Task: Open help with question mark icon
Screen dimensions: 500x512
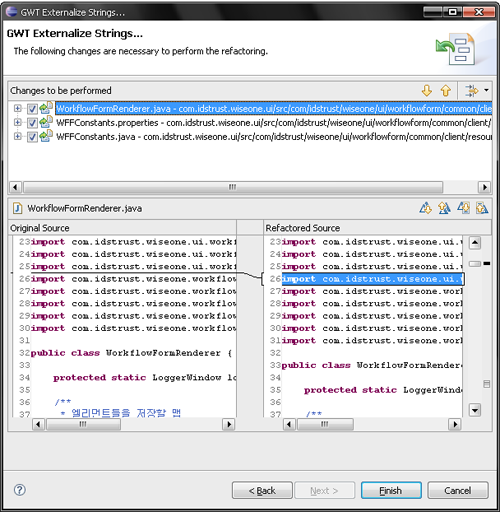Action: coord(20,490)
